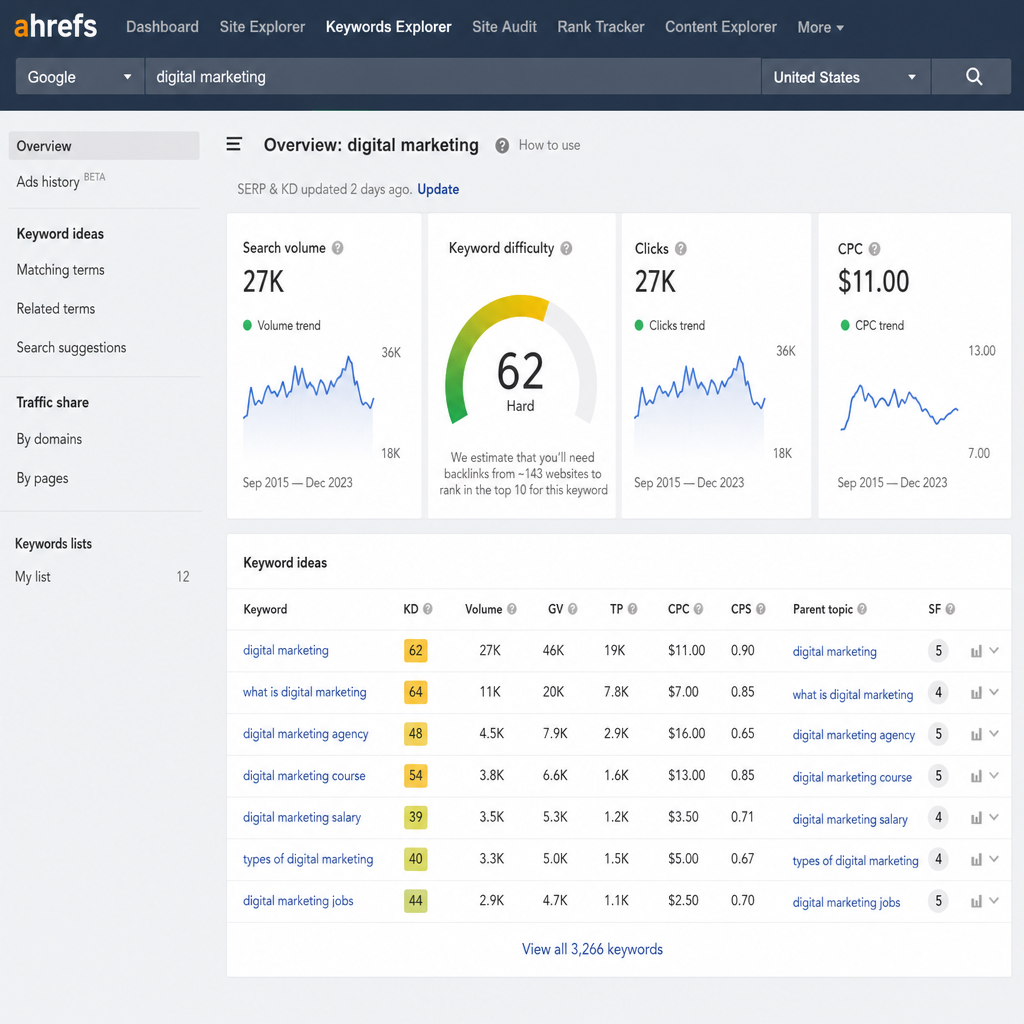
Task: Click the KD column help icon
Action: (428, 609)
